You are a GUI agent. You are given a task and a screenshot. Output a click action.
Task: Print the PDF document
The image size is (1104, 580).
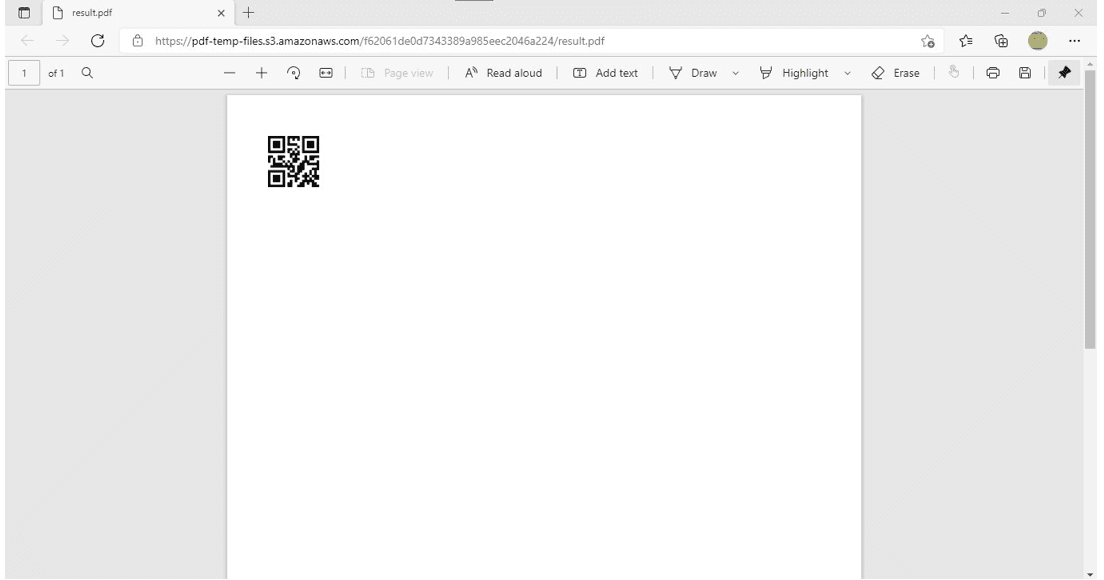(x=993, y=73)
